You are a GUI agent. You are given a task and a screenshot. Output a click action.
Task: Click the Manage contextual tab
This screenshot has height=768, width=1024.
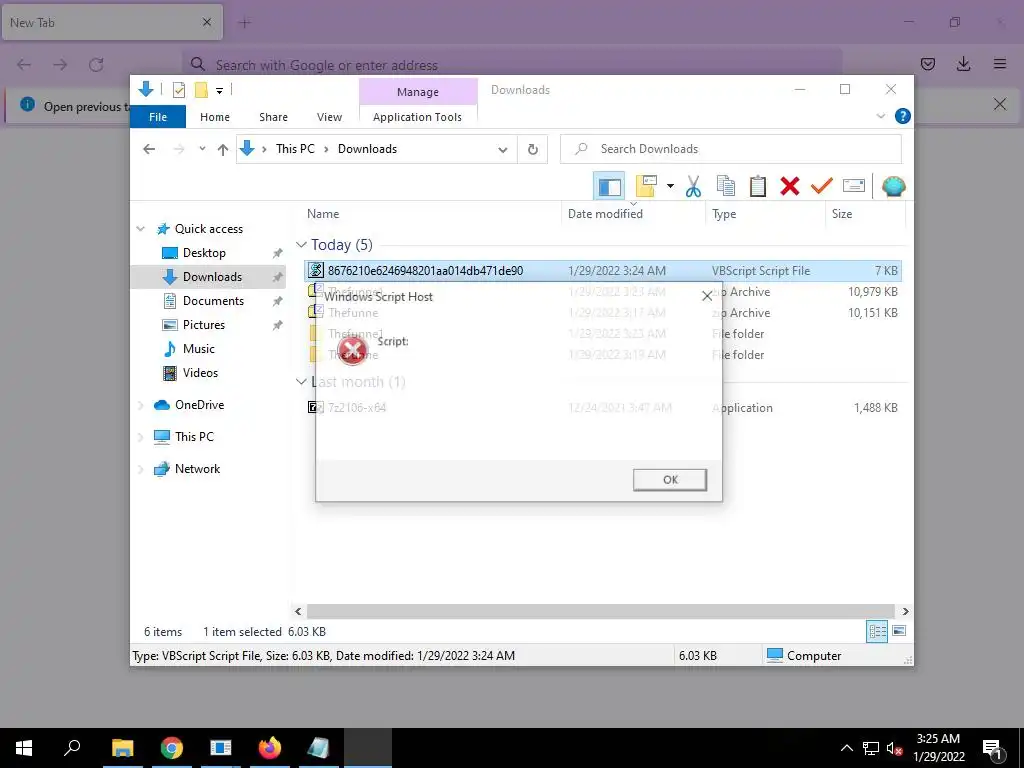(418, 92)
